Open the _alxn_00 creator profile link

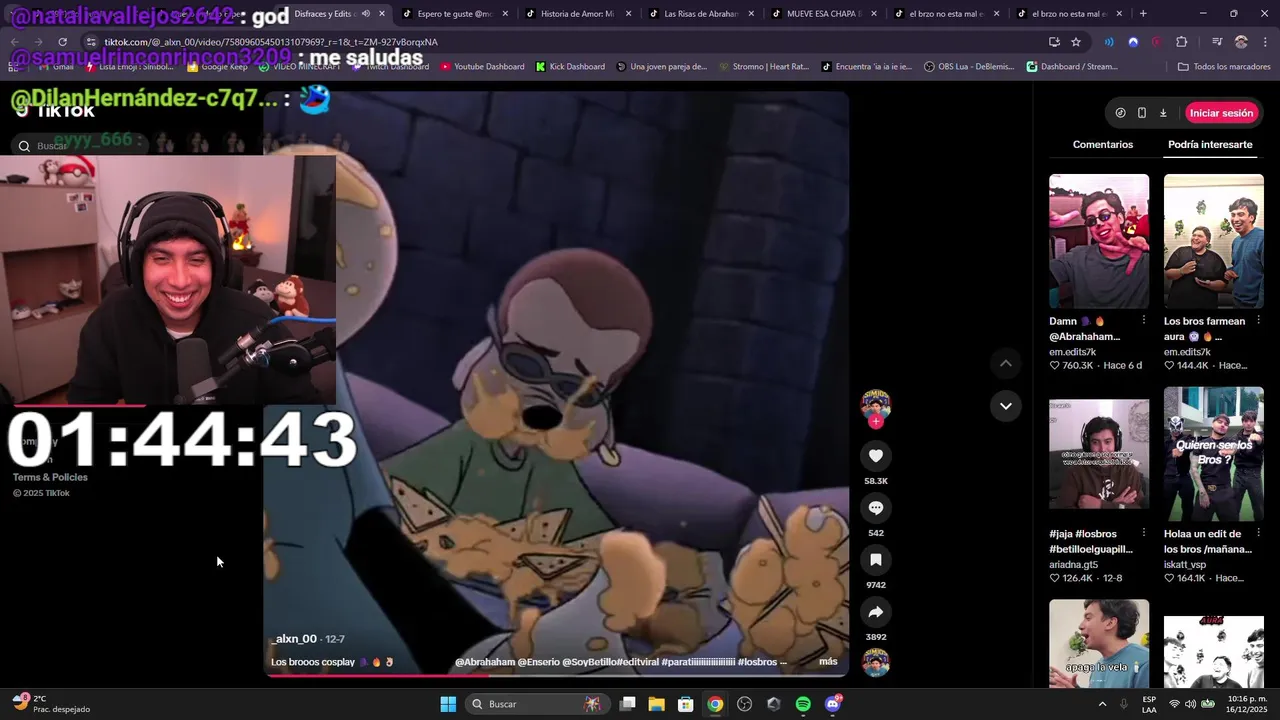click(294, 639)
